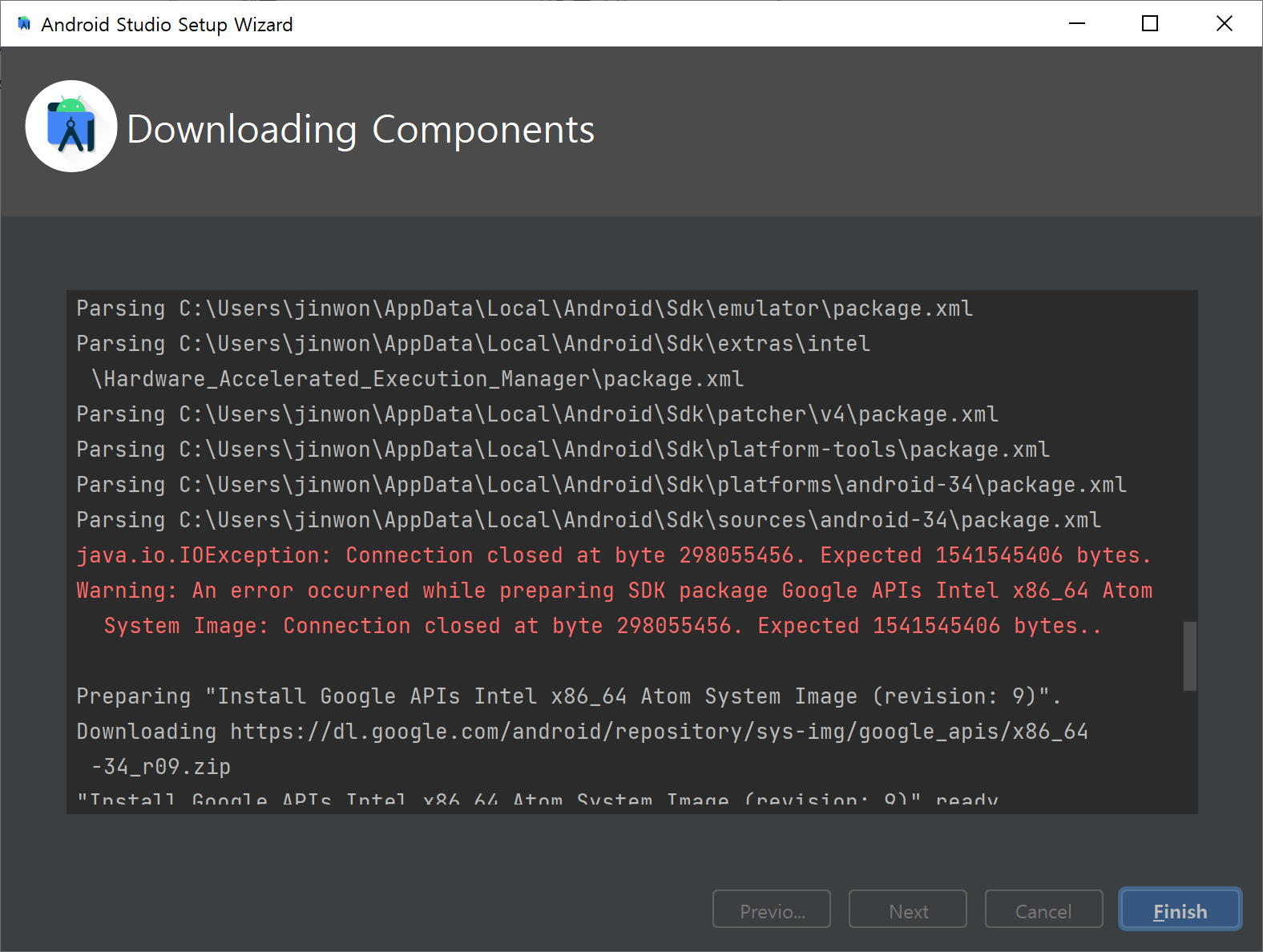
Task: Select the log line parsing sources\android-34\package.xml
Action: pyautogui.click(x=588, y=520)
